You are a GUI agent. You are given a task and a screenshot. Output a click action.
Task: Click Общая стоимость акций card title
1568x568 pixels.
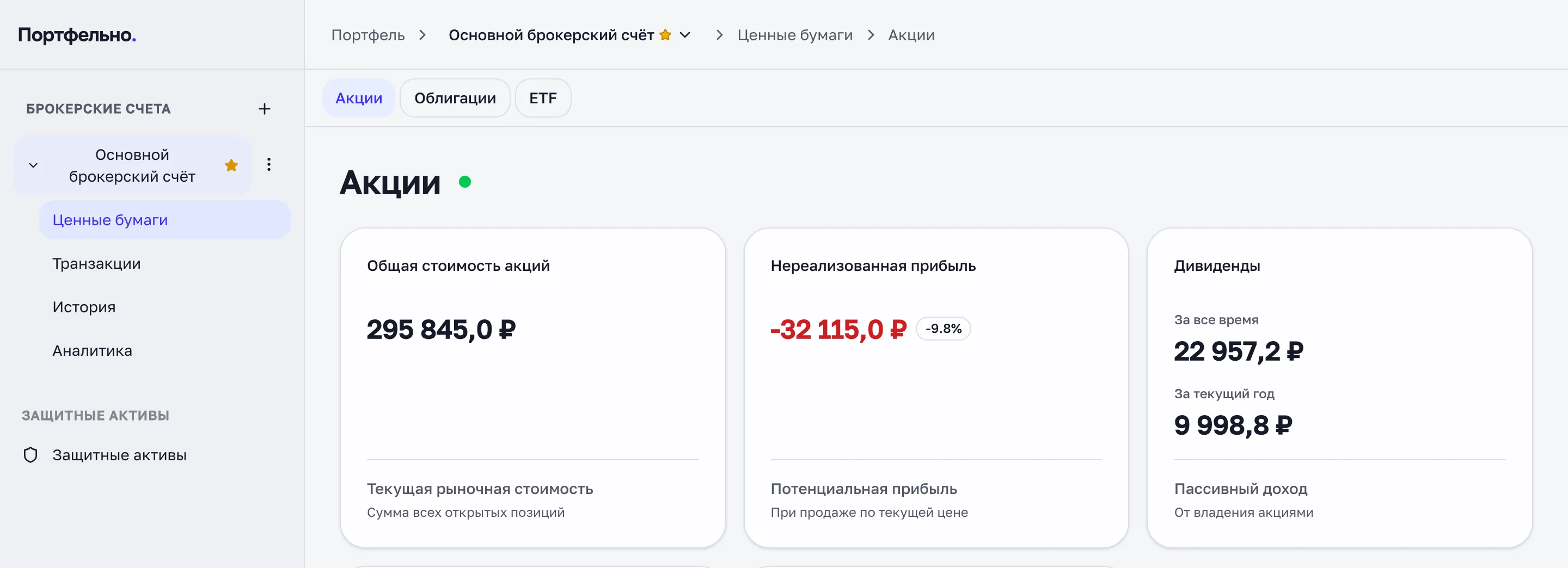coord(458,266)
